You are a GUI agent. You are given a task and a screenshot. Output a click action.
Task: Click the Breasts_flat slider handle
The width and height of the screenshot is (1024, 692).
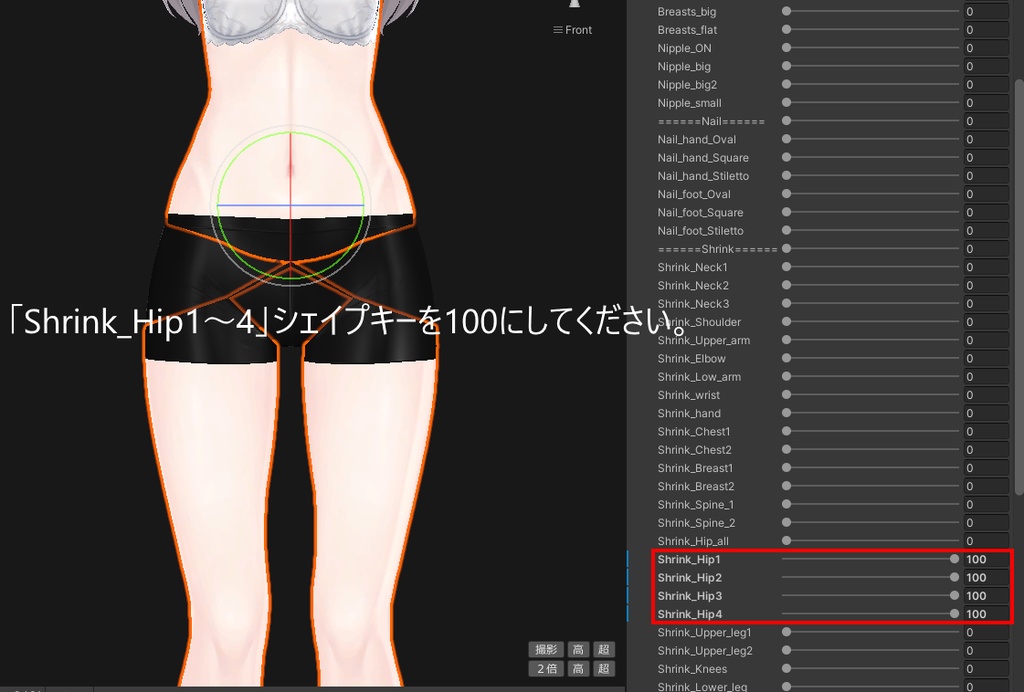pos(786,30)
